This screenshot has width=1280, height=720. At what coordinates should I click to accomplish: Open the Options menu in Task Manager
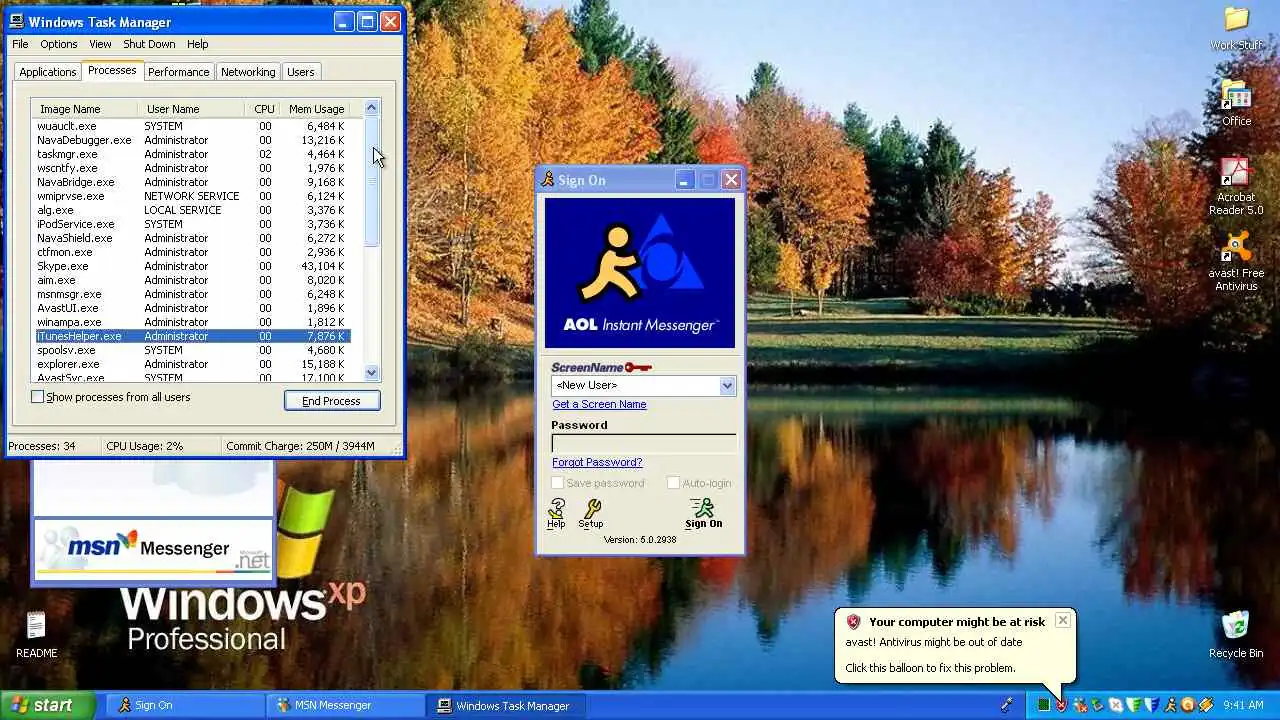click(58, 44)
